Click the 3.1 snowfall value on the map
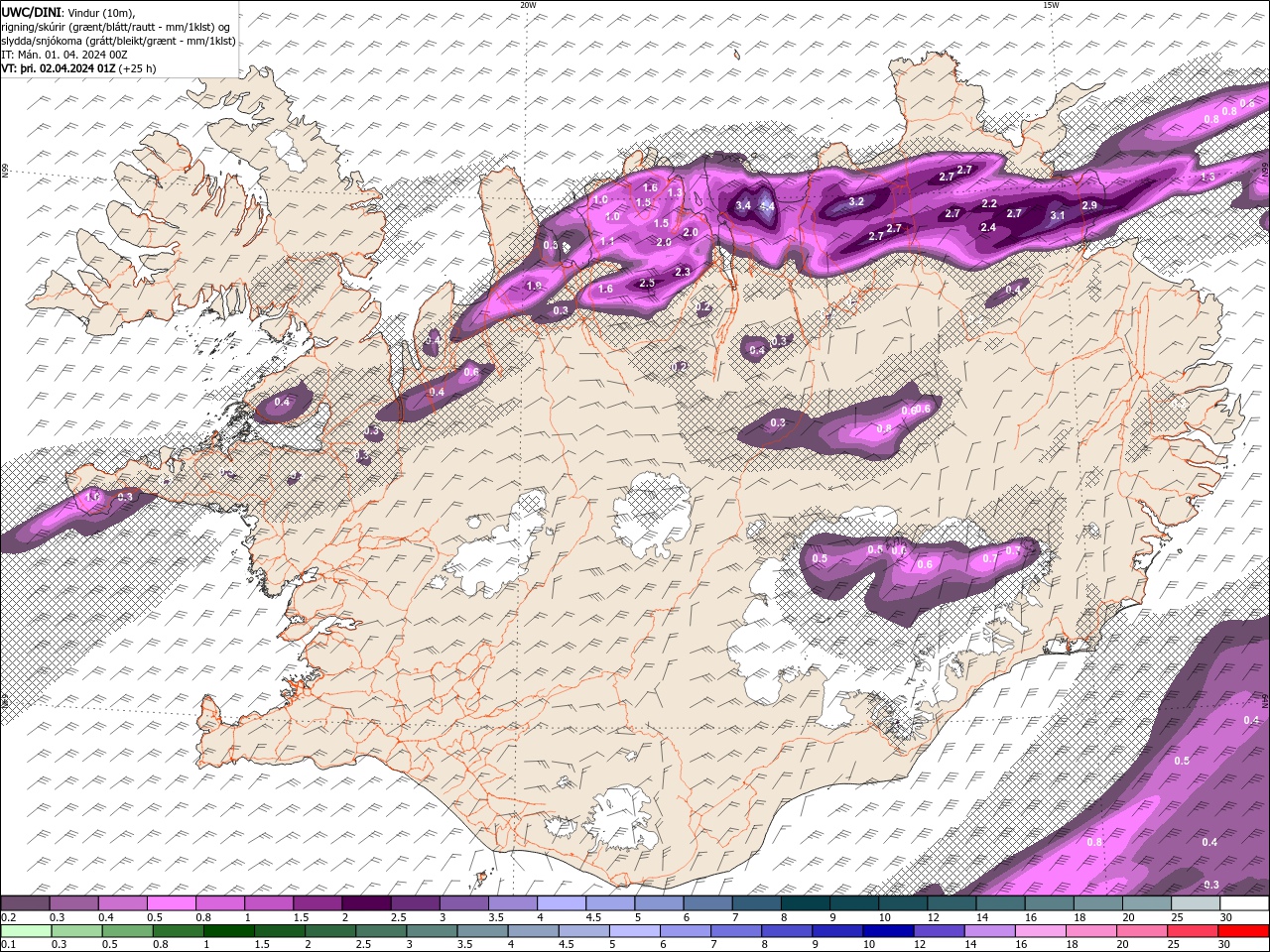Viewport: 1270px width, 952px height. [1057, 215]
